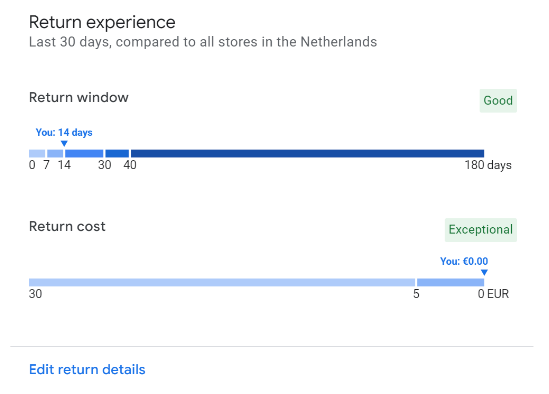Screen dimensions: 549x394
Task: Click the You: 14 days marker triangle
Action: tap(64, 144)
